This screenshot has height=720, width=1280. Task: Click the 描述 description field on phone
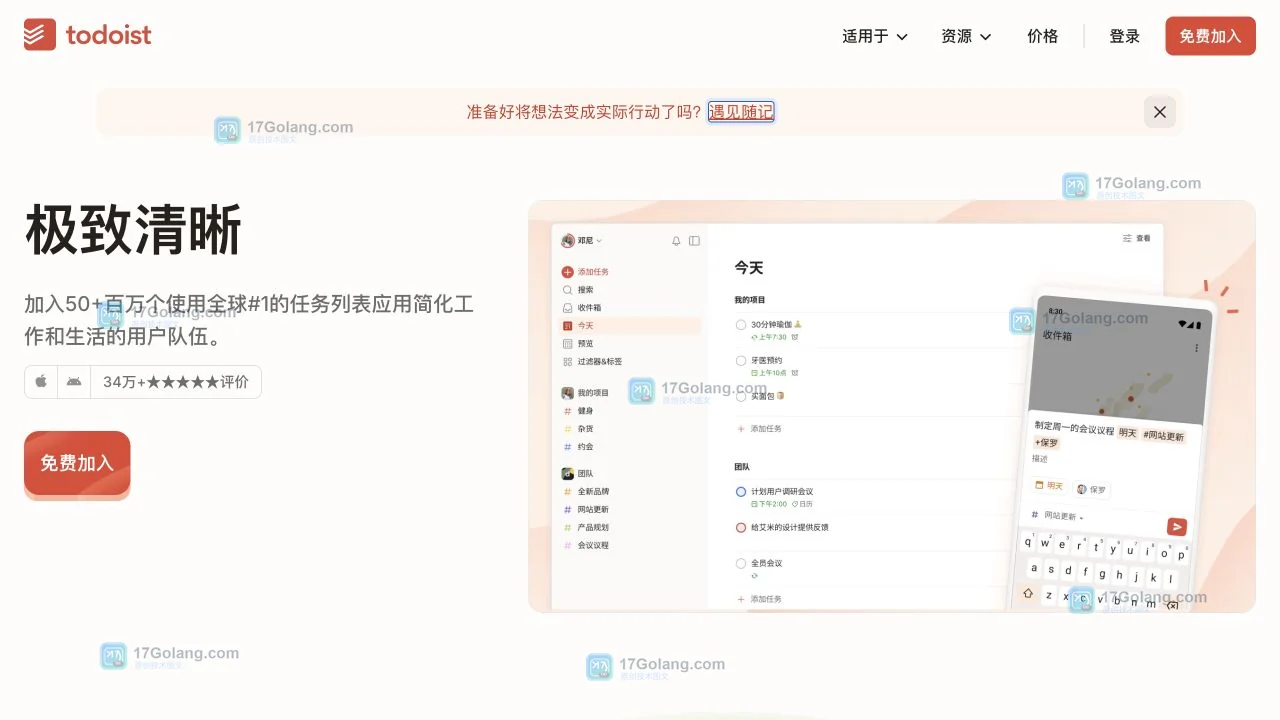1040,459
